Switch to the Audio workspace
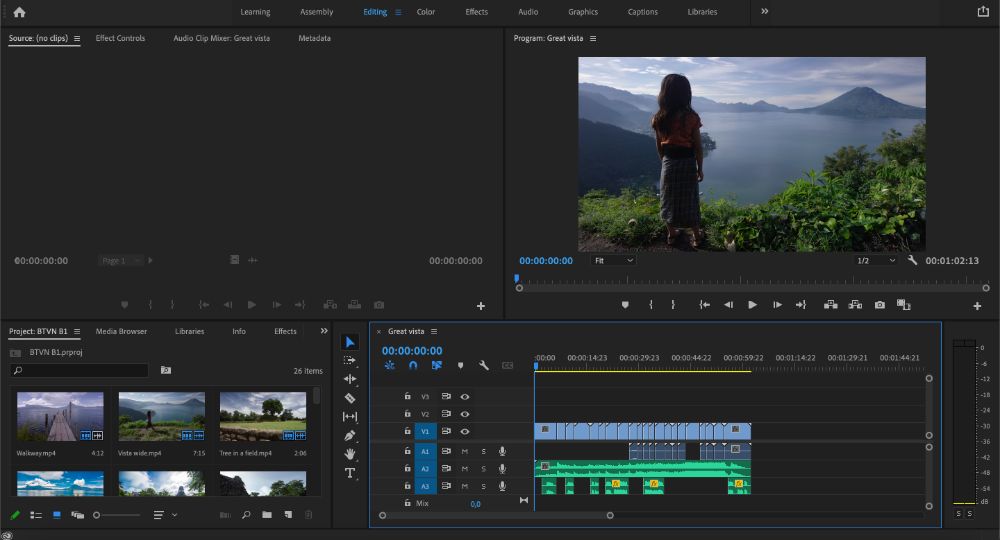This screenshot has height=540, width=1000. point(527,12)
